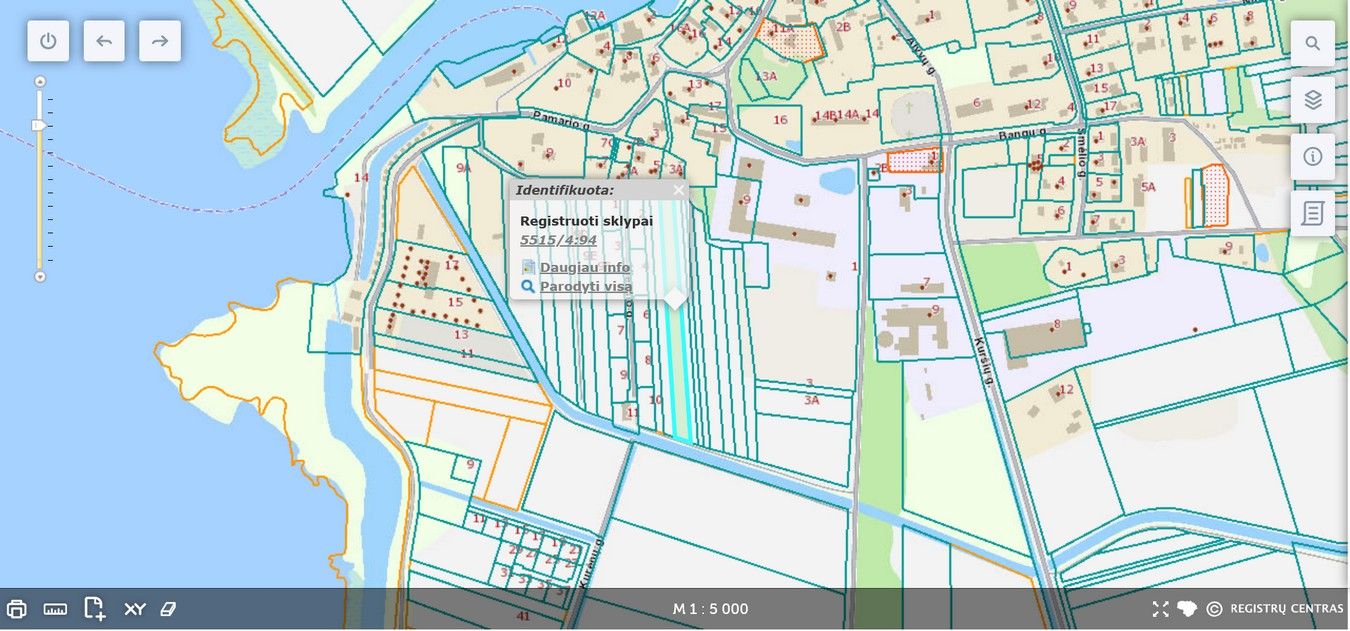
Task: Click the Daugiau info link
Action: [x=584, y=267]
